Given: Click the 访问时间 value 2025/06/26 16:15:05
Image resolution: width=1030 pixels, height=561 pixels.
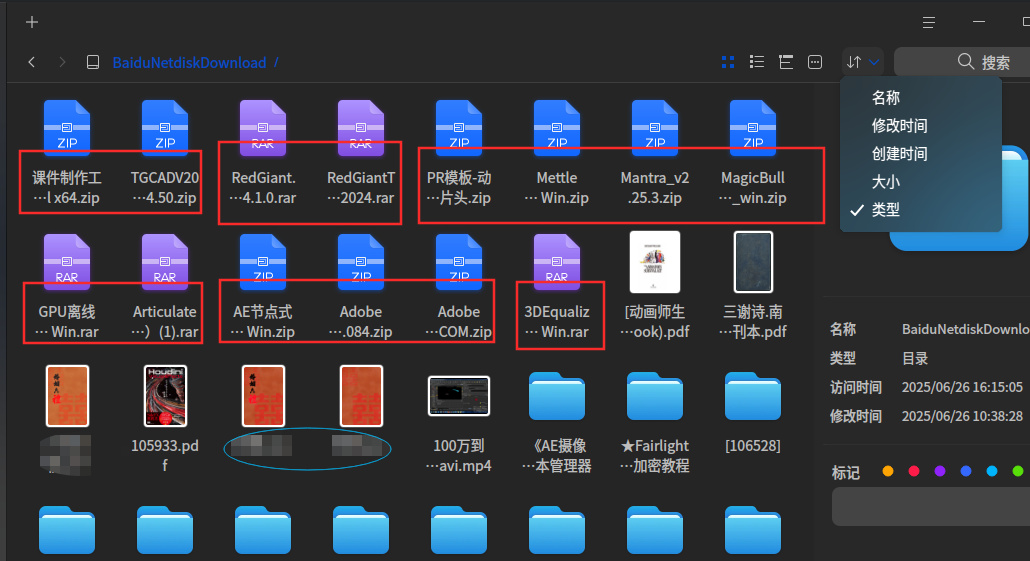Looking at the screenshot, I should [962, 387].
